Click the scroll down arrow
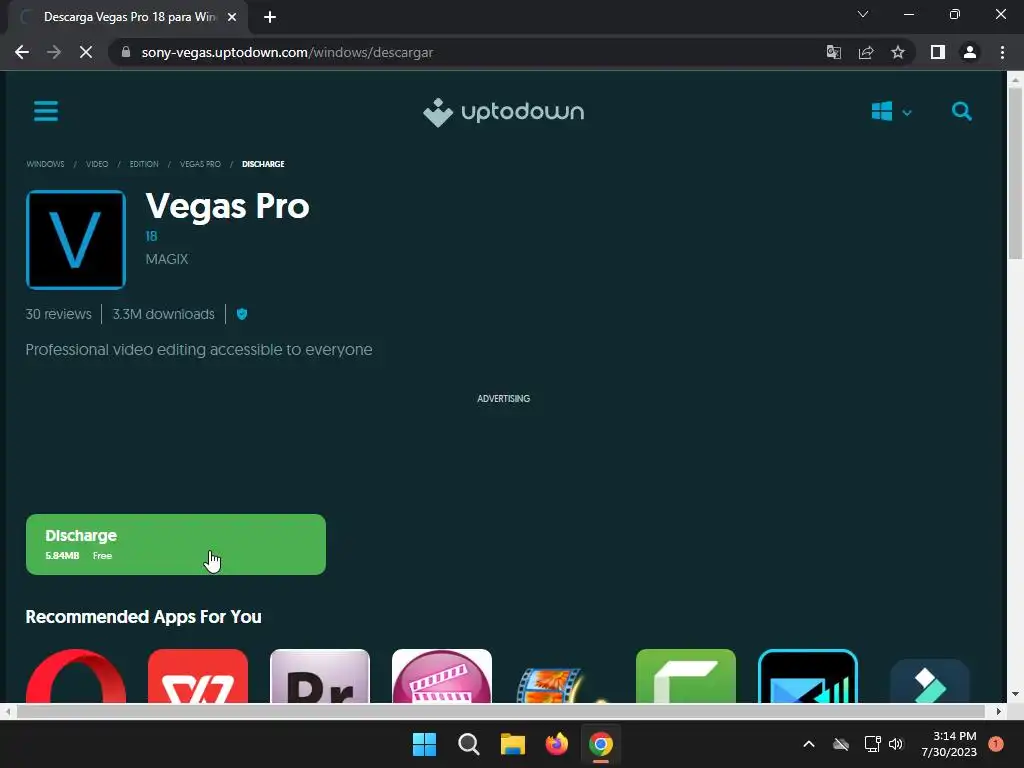Screen dimensions: 1024x768 pos(1014,694)
